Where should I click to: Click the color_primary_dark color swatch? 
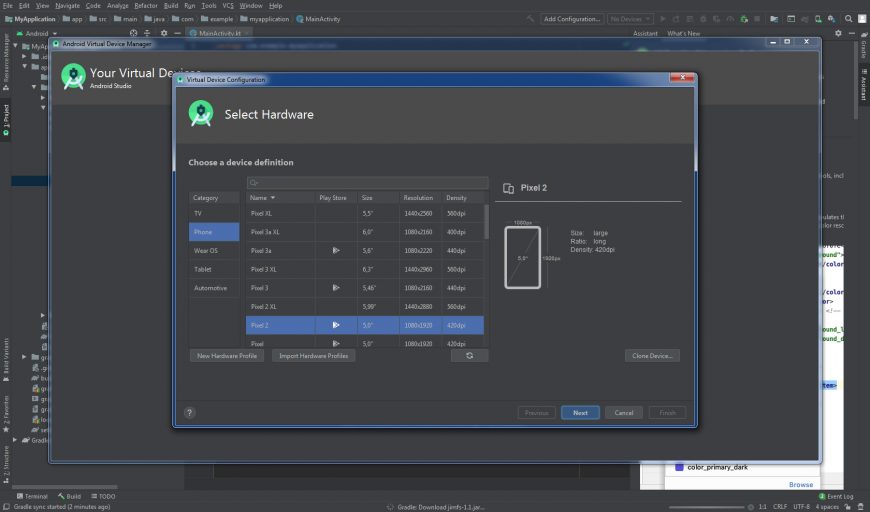click(x=679, y=467)
